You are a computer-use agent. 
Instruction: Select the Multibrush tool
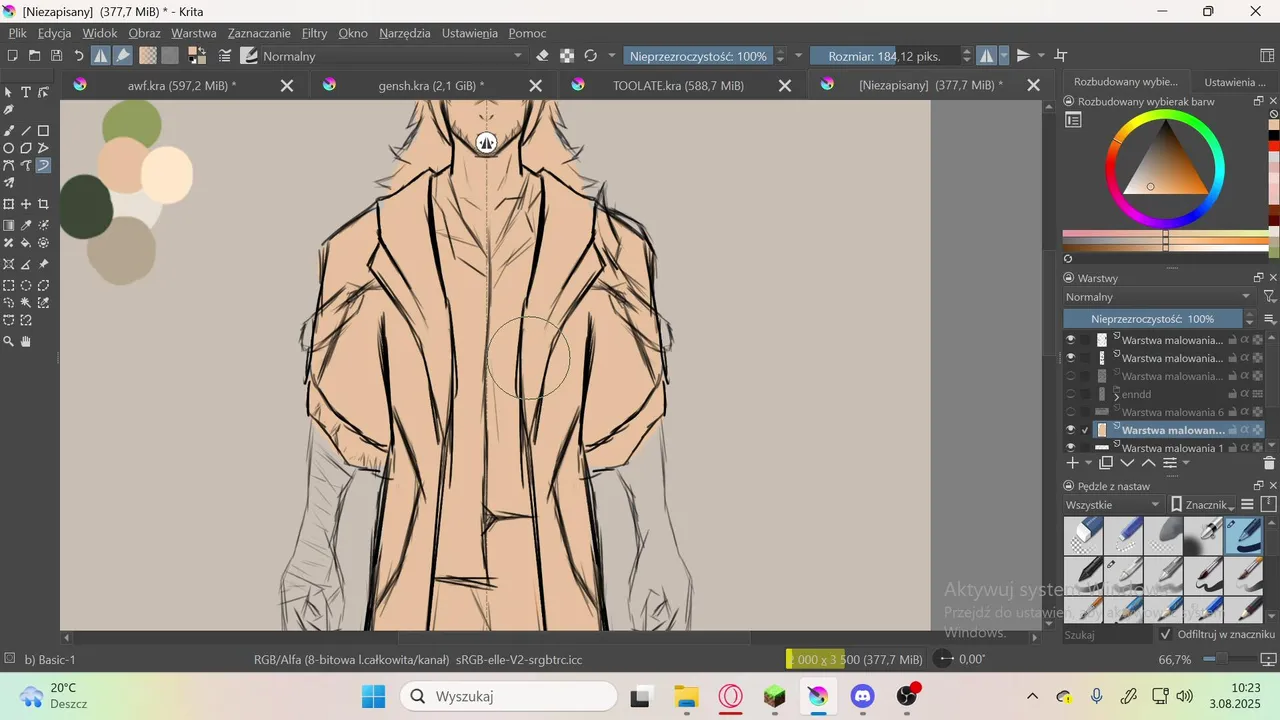pyautogui.click(x=9, y=183)
